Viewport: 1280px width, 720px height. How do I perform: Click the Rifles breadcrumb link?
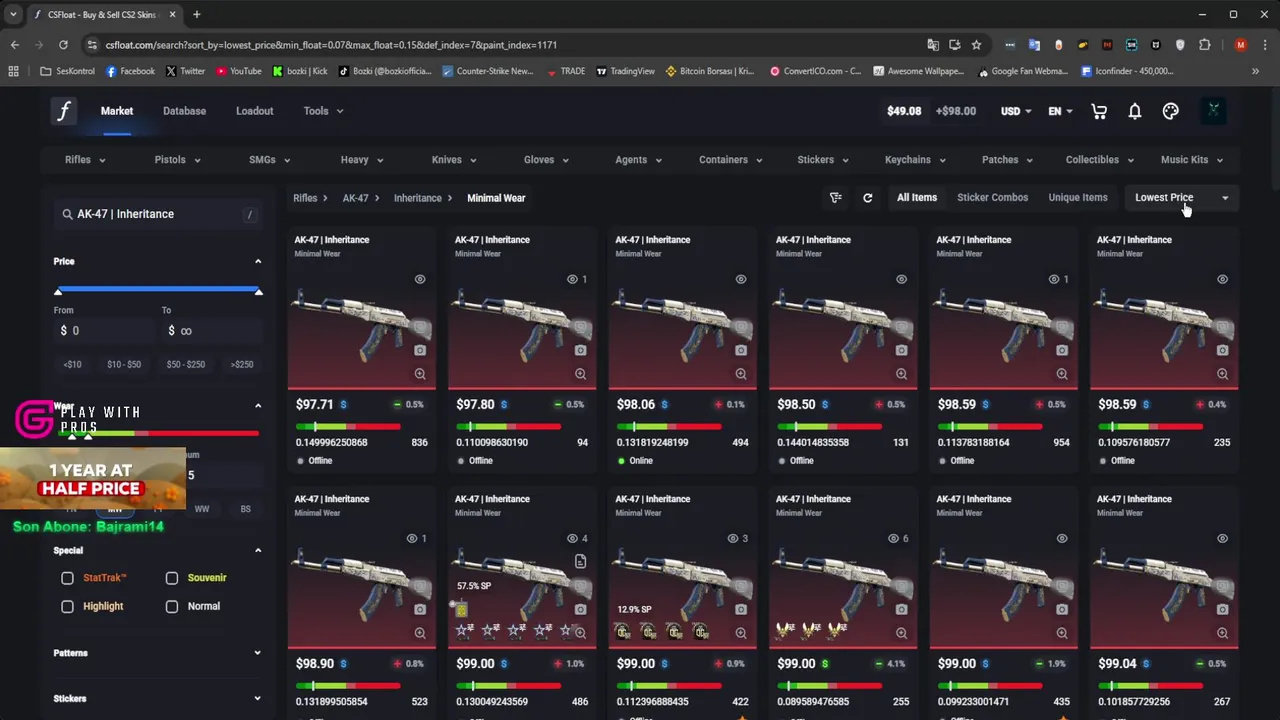click(305, 198)
